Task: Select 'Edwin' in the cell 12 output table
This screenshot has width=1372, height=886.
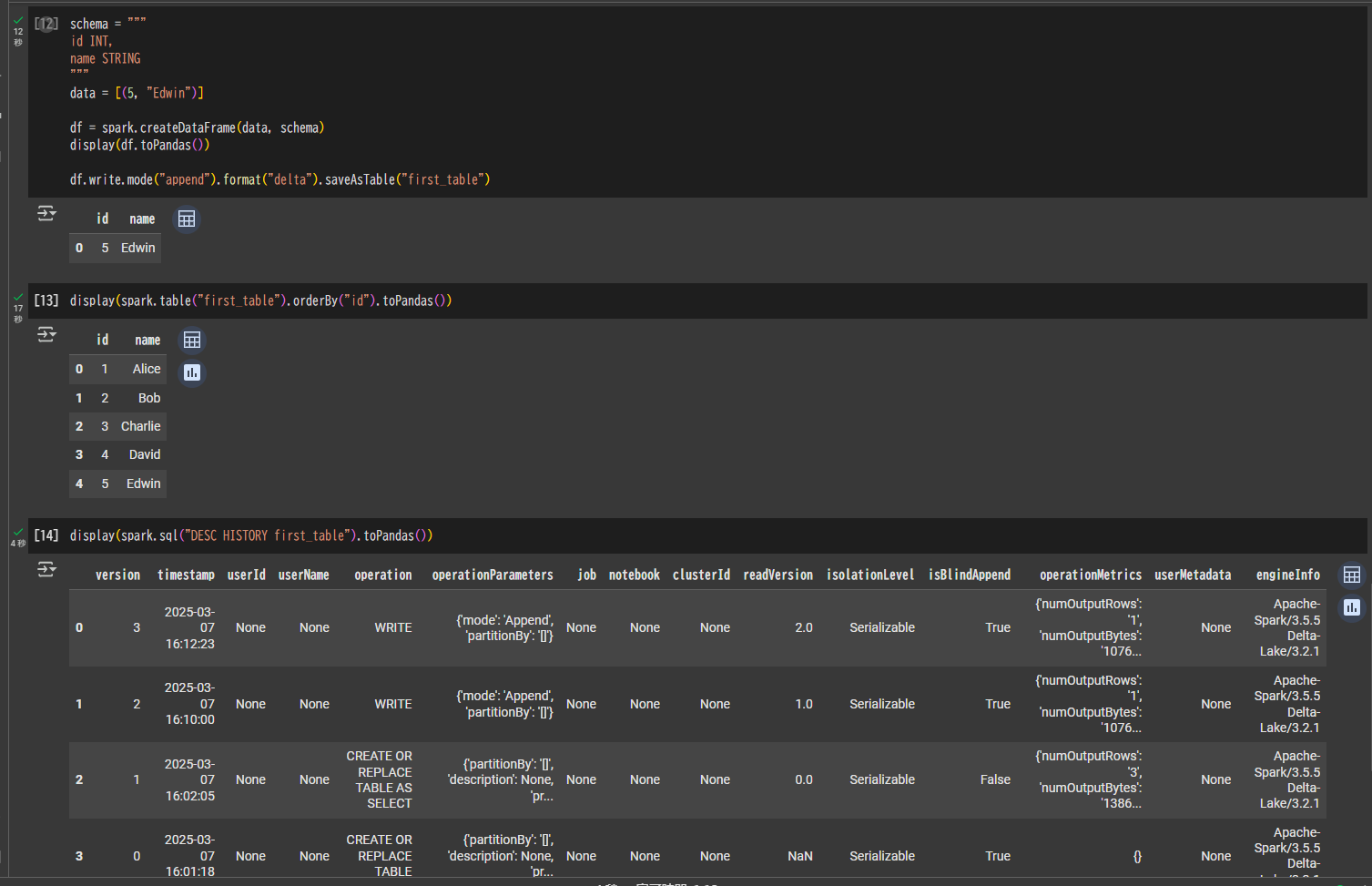Action: [x=138, y=249]
